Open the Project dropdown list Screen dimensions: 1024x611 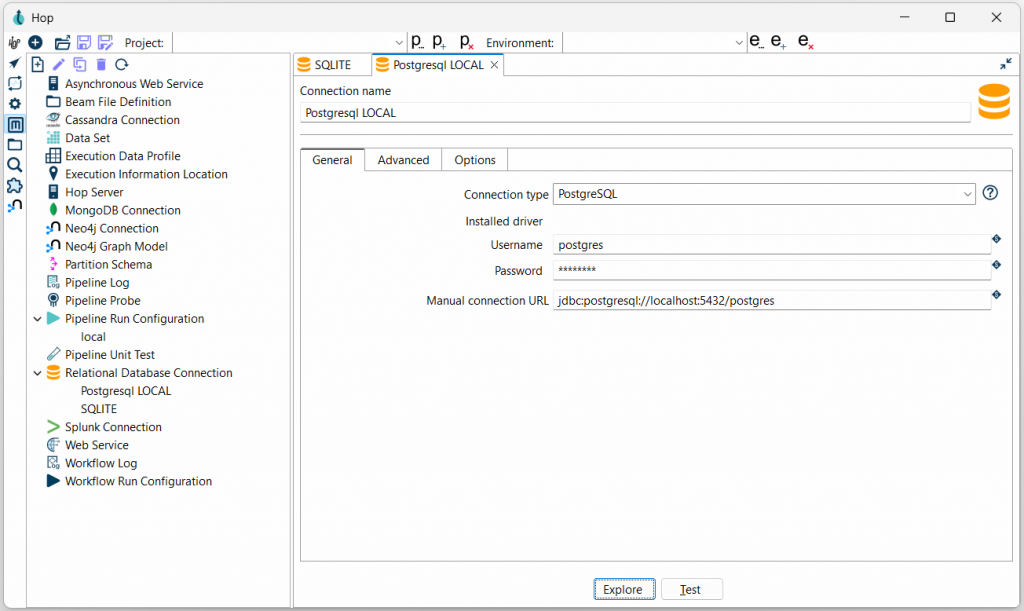click(x=398, y=43)
